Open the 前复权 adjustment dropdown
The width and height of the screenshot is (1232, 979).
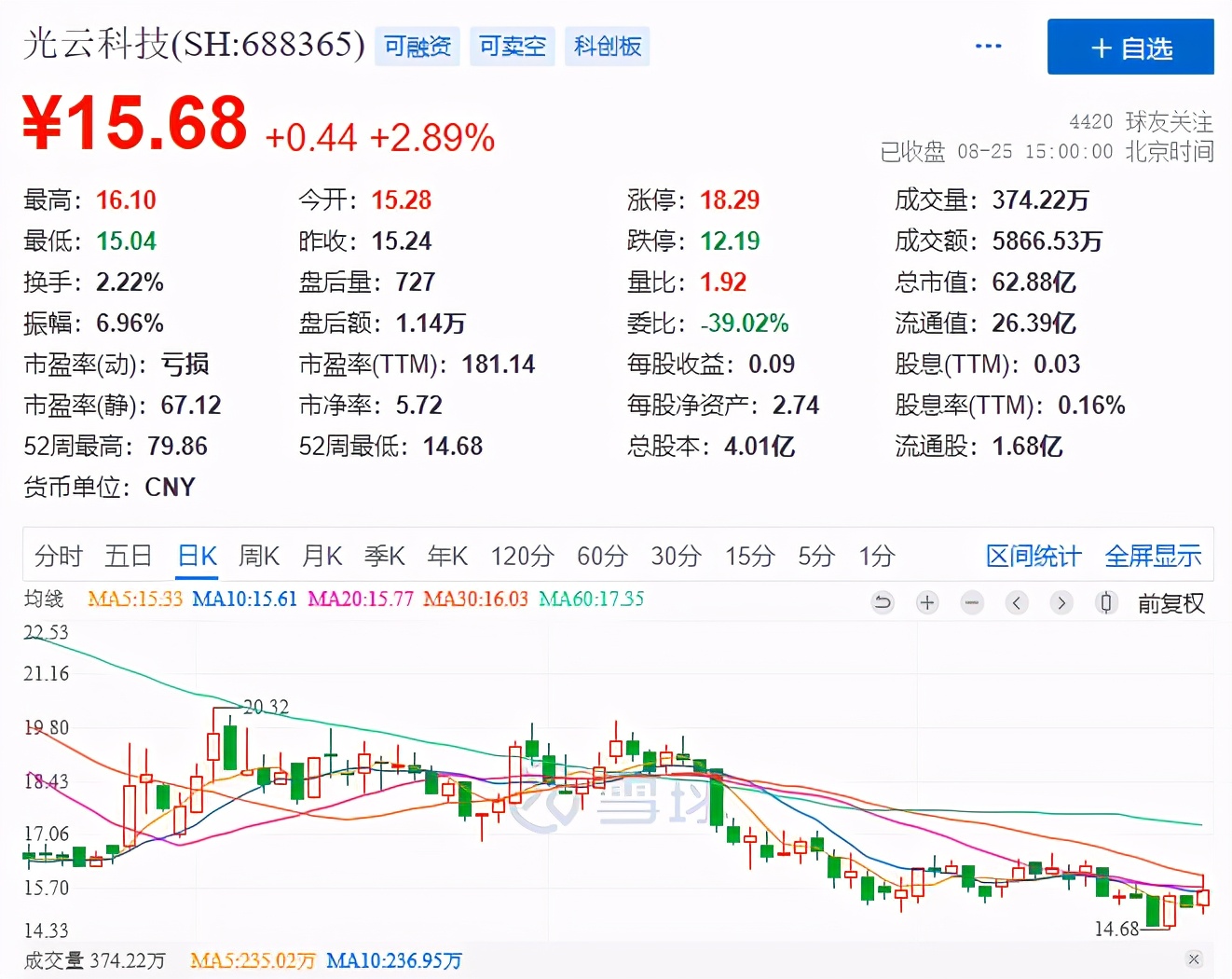[1171, 604]
